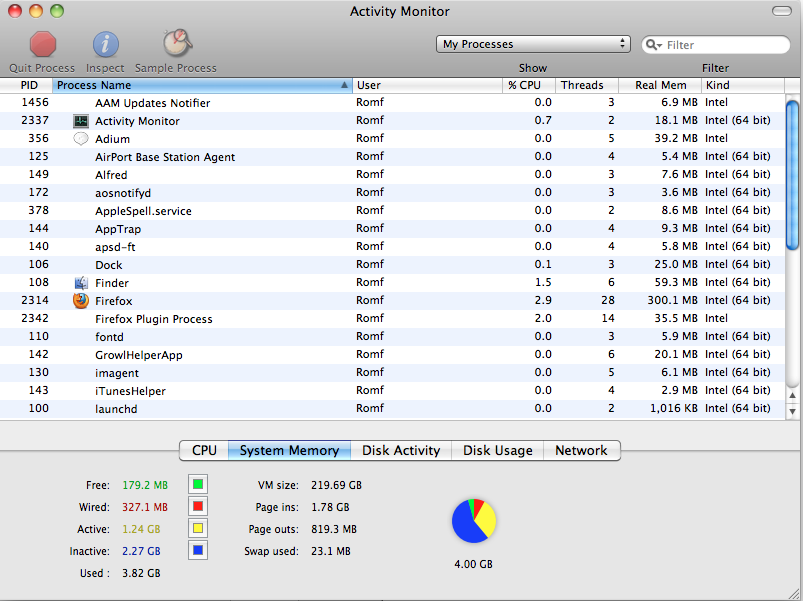Select the Dock process row
Image resolution: width=803 pixels, height=601 pixels.
point(392,265)
